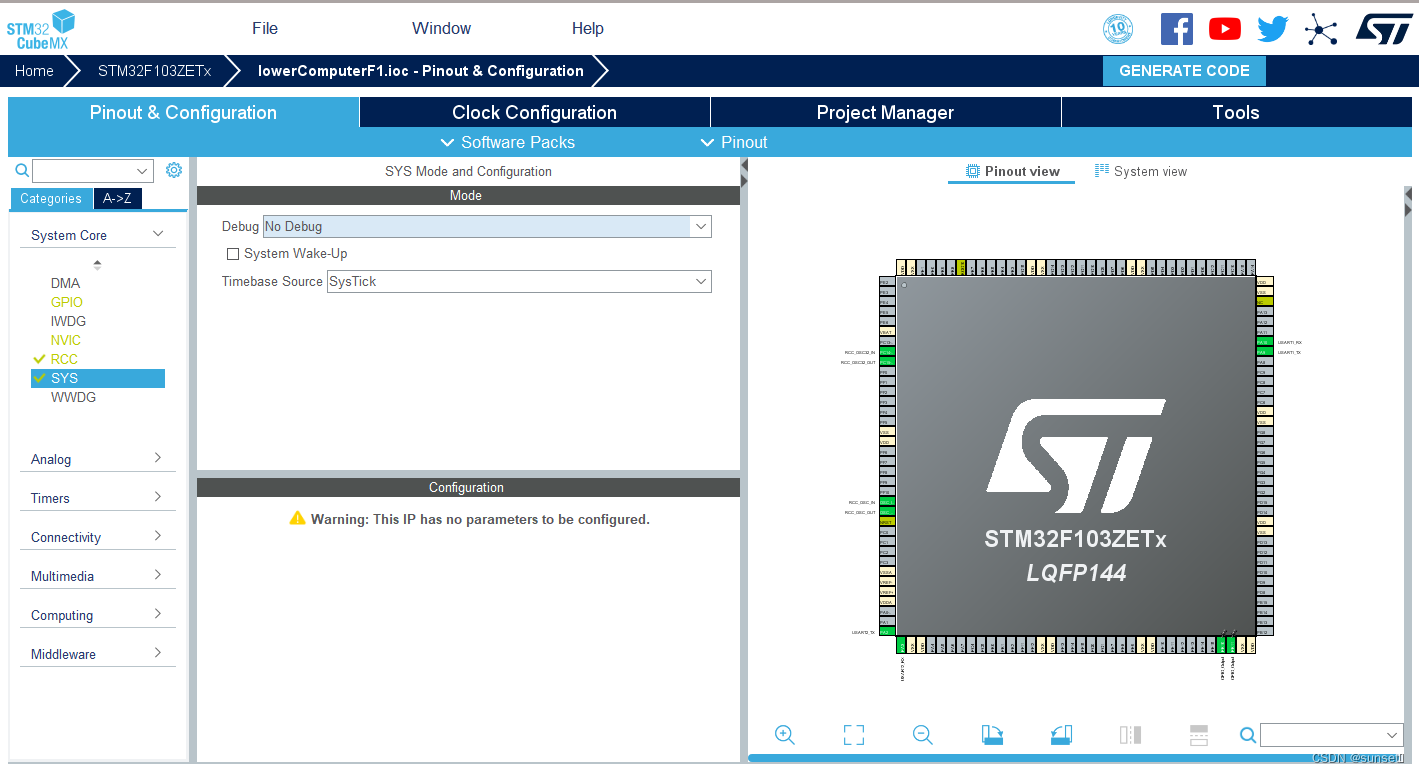The height and width of the screenshot is (773, 1419).
Task: Click the pin search magnifier icon
Action: coord(1248,735)
